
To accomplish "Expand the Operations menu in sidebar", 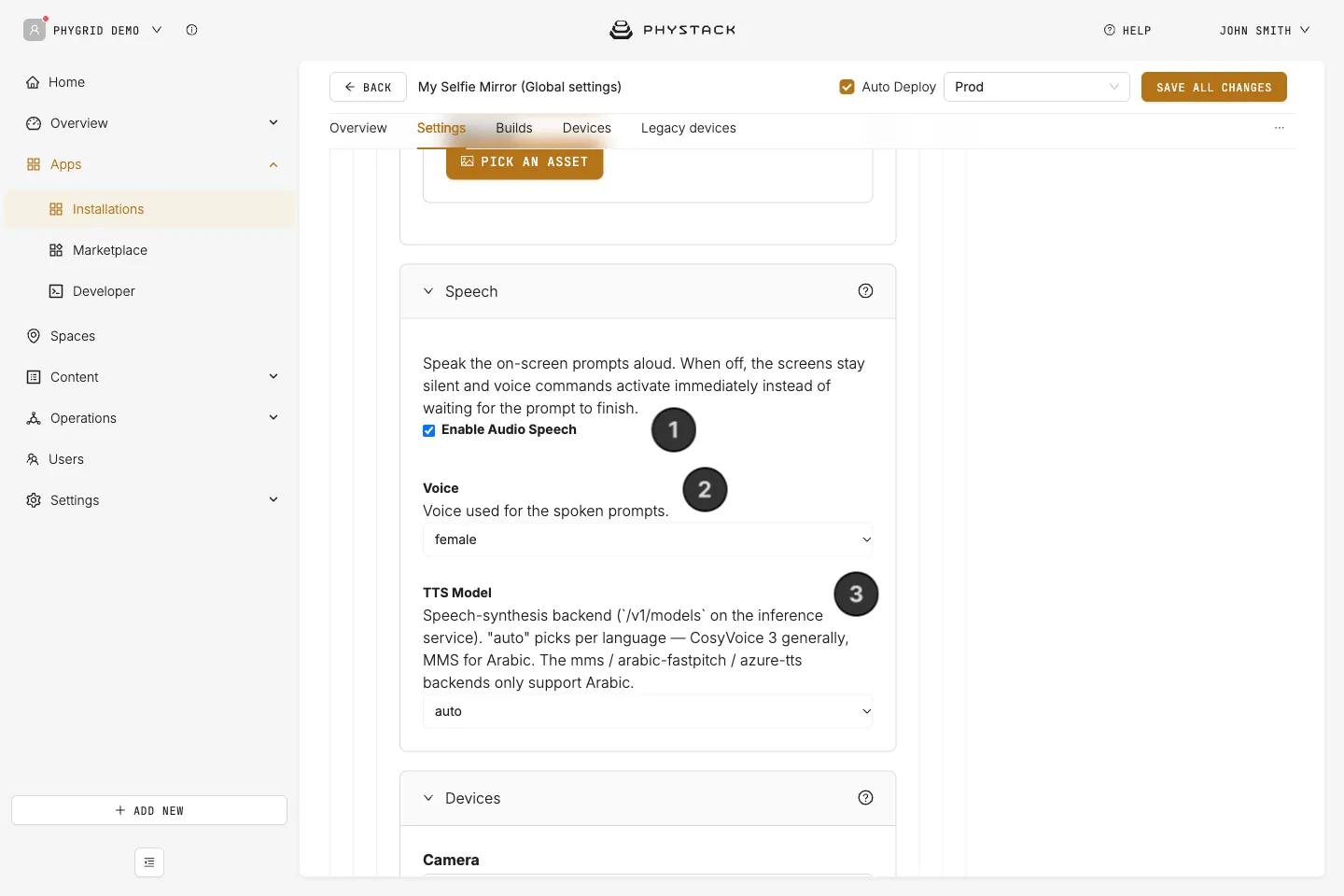I will click(x=273, y=417).
